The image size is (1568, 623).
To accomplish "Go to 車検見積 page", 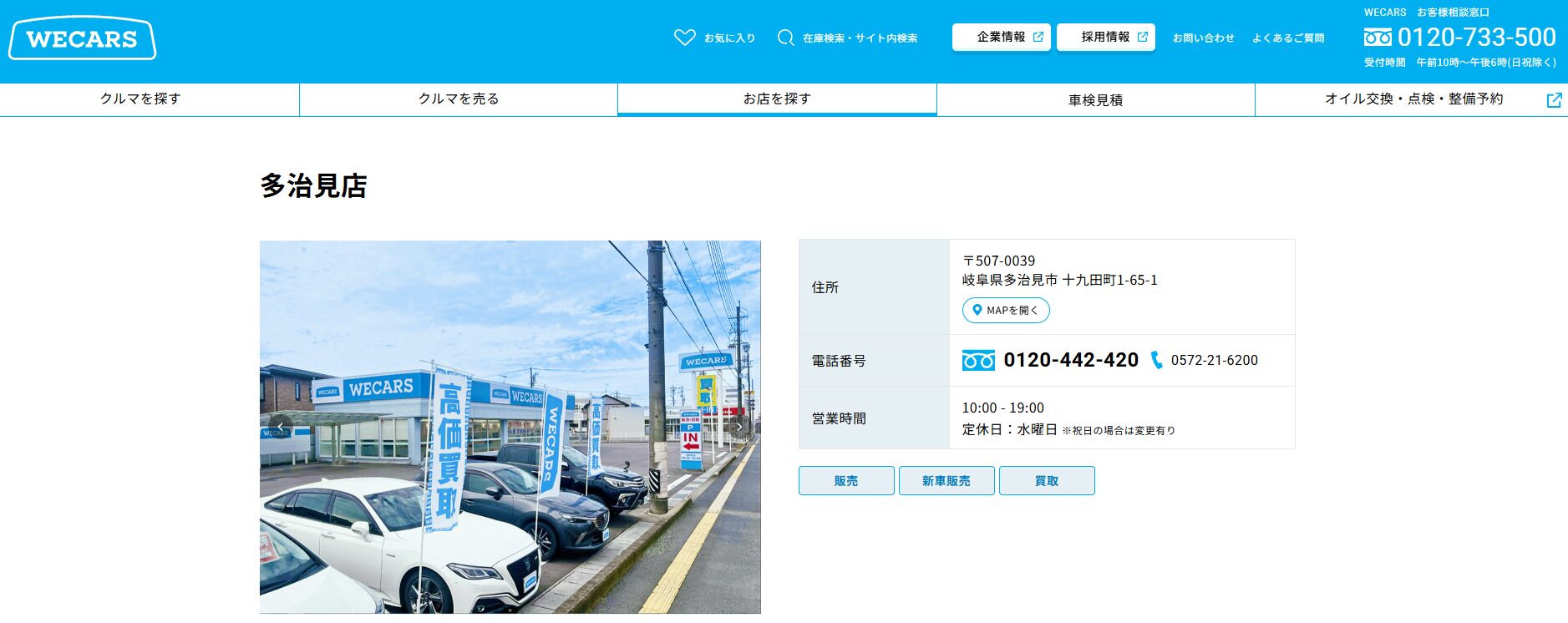I will (1095, 100).
